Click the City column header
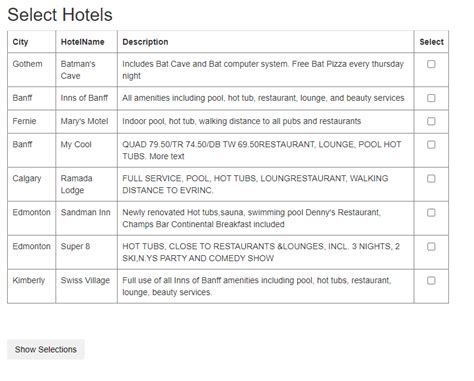This screenshot has width=474, height=381. coord(20,42)
